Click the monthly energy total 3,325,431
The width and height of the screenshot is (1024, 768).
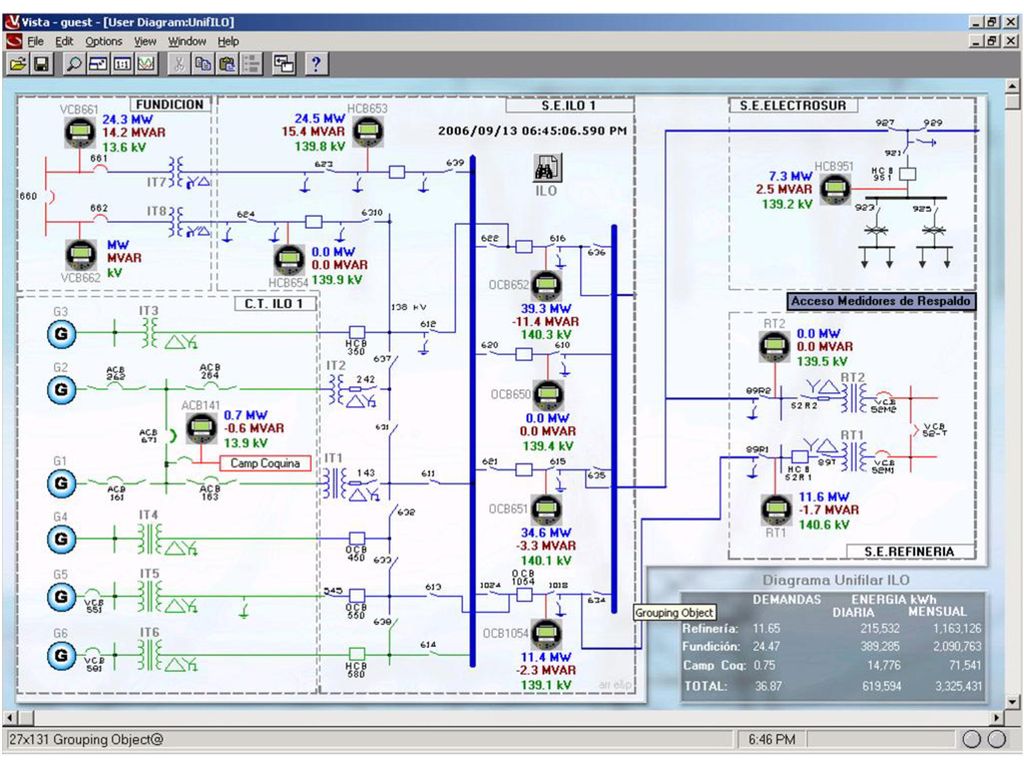958,686
